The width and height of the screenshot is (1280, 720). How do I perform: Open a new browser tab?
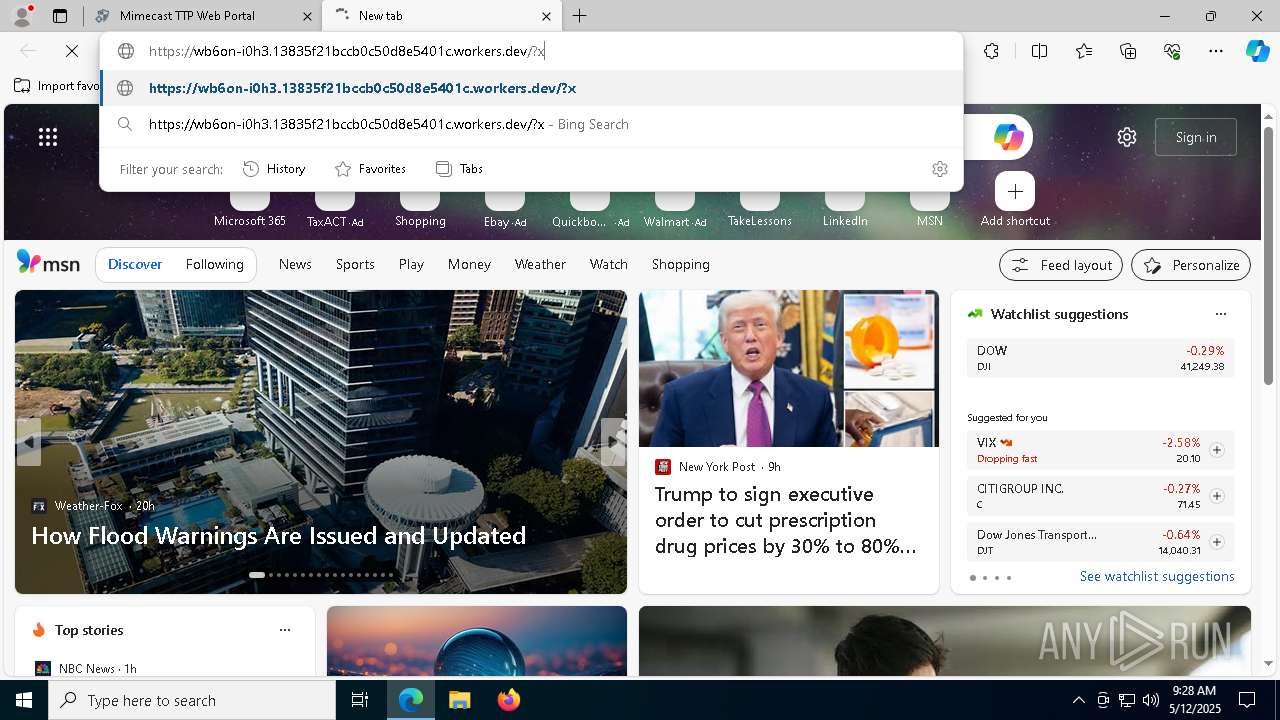pos(579,16)
